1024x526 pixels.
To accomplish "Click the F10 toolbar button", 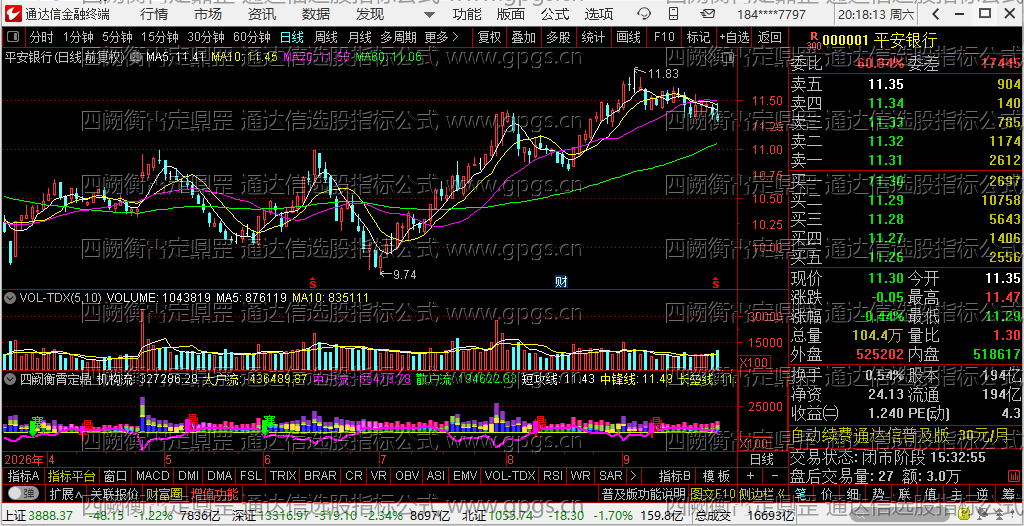I will 664,37.
